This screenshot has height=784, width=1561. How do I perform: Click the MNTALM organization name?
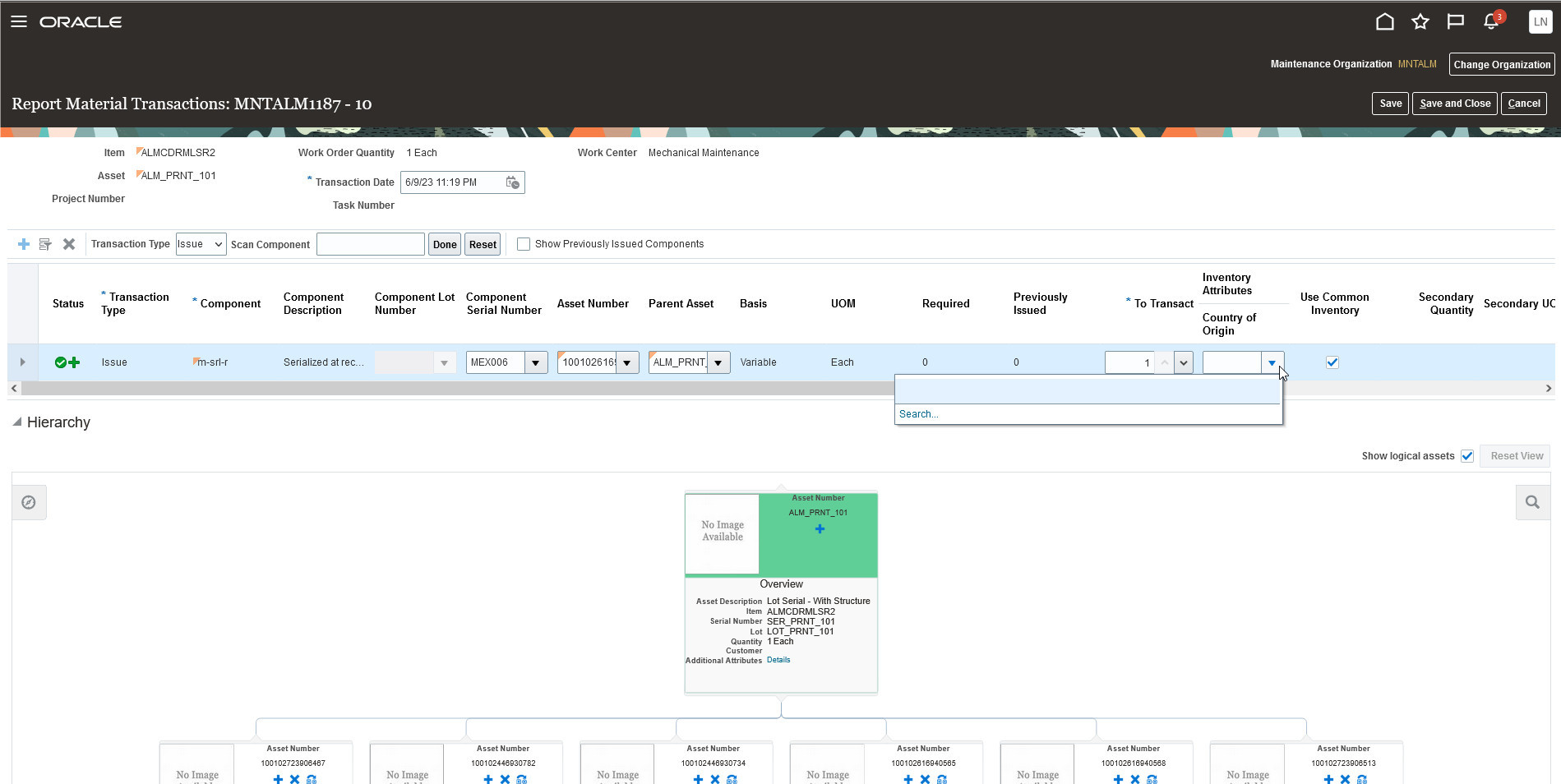tap(1417, 64)
